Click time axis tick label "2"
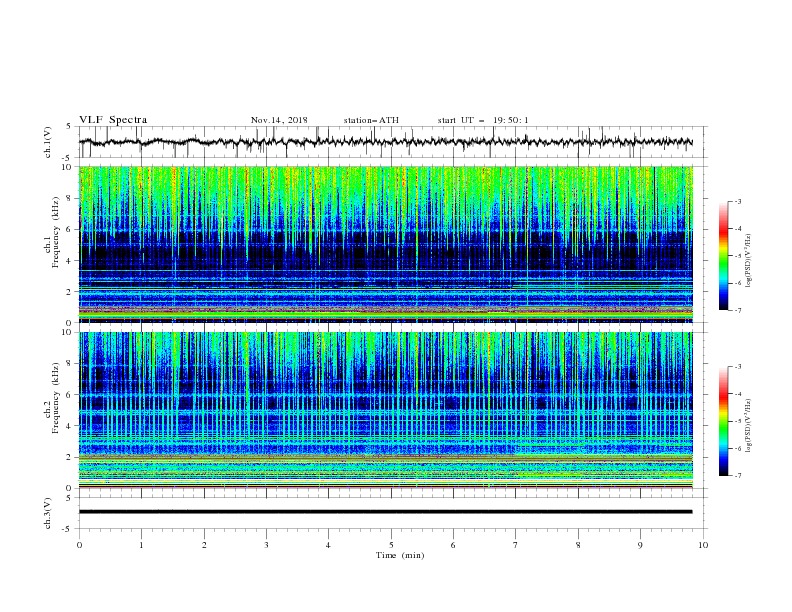Image resolution: width=792 pixels, height=612 pixels. [x=204, y=545]
